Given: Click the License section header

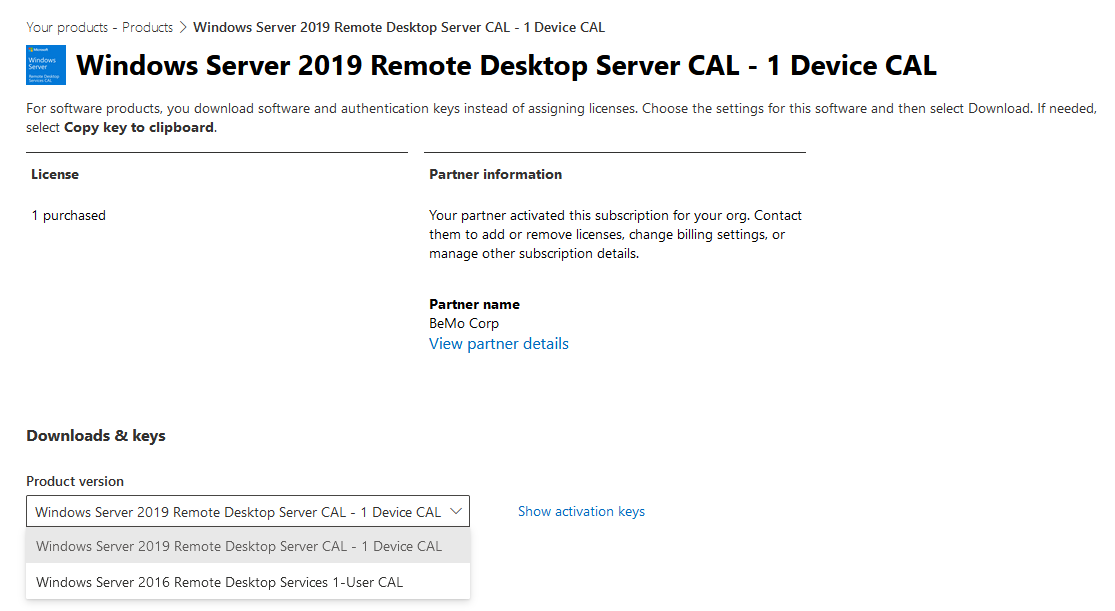Looking at the screenshot, I should coord(55,174).
